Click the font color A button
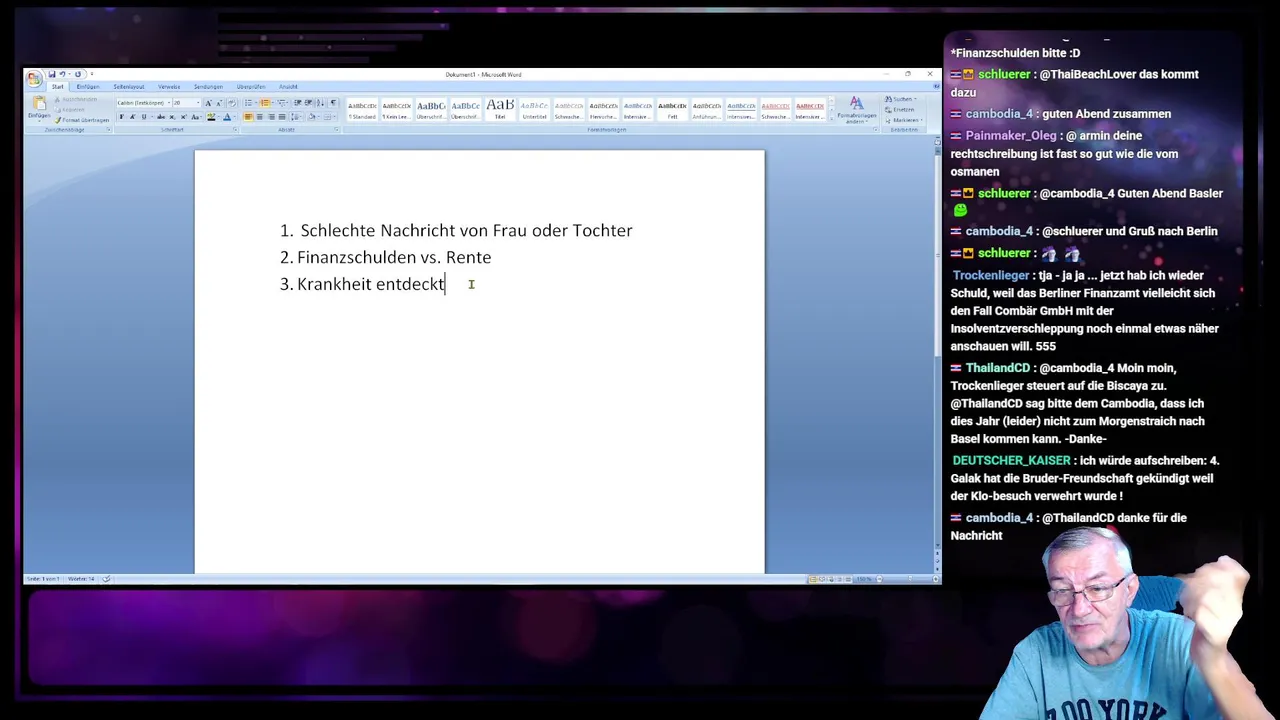 (x=227, y=117)
